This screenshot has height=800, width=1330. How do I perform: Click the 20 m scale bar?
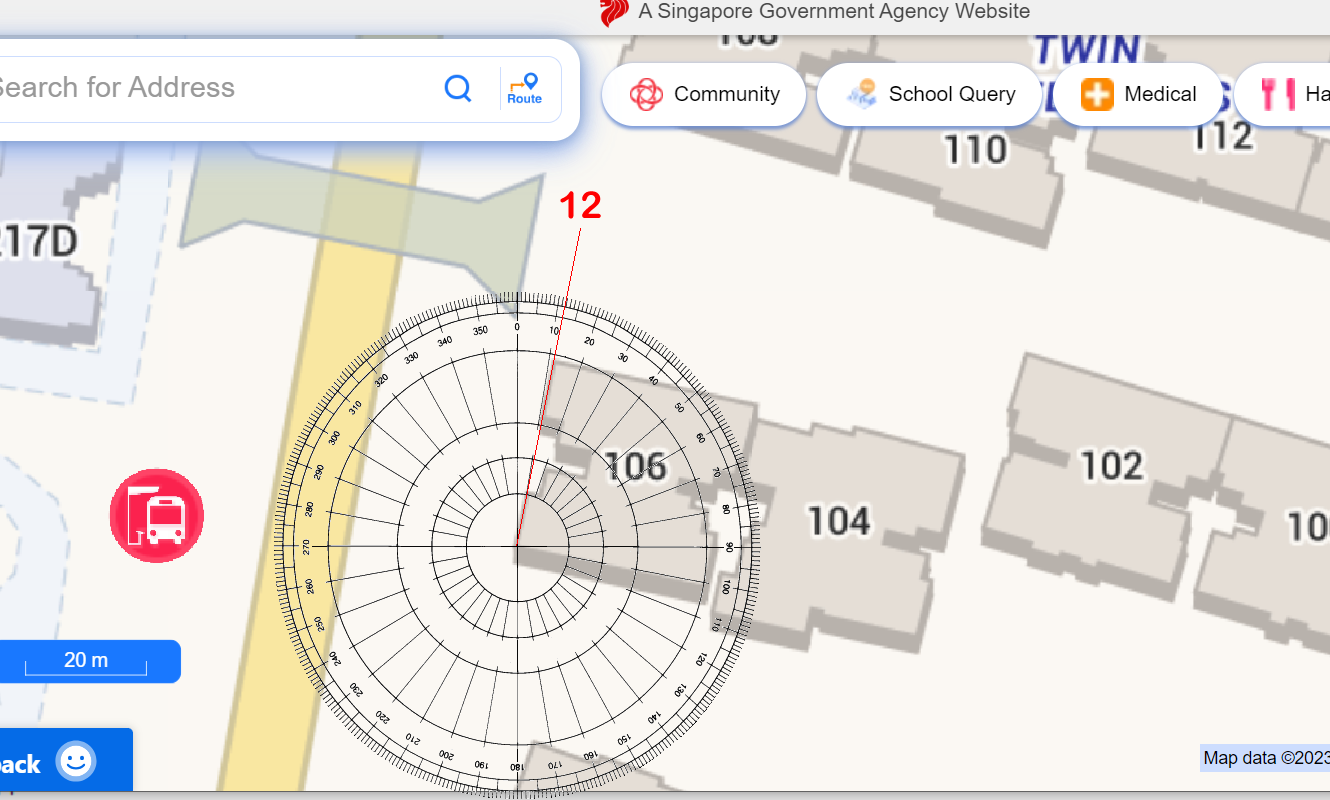86,661
